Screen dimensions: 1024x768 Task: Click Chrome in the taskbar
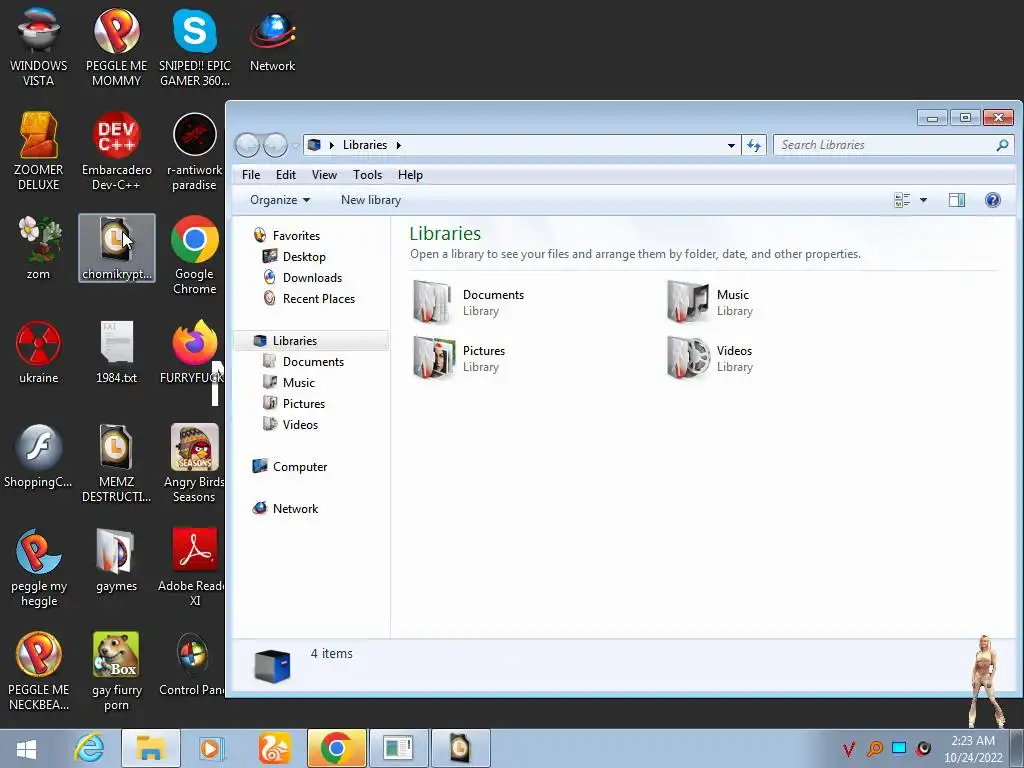click(x=336, y=748)
